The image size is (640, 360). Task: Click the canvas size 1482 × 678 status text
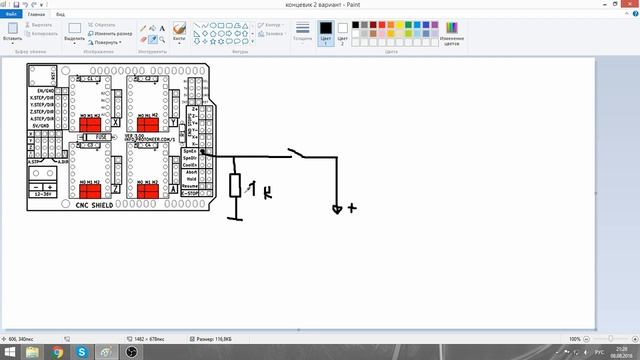click(x=149, y=339)
